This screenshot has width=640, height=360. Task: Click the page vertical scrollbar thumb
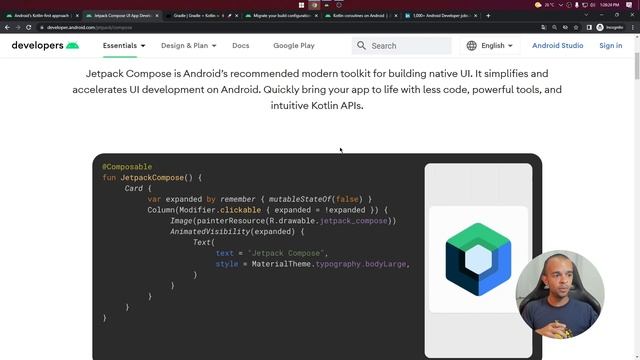pyautogui.click(x=637, y=65)
